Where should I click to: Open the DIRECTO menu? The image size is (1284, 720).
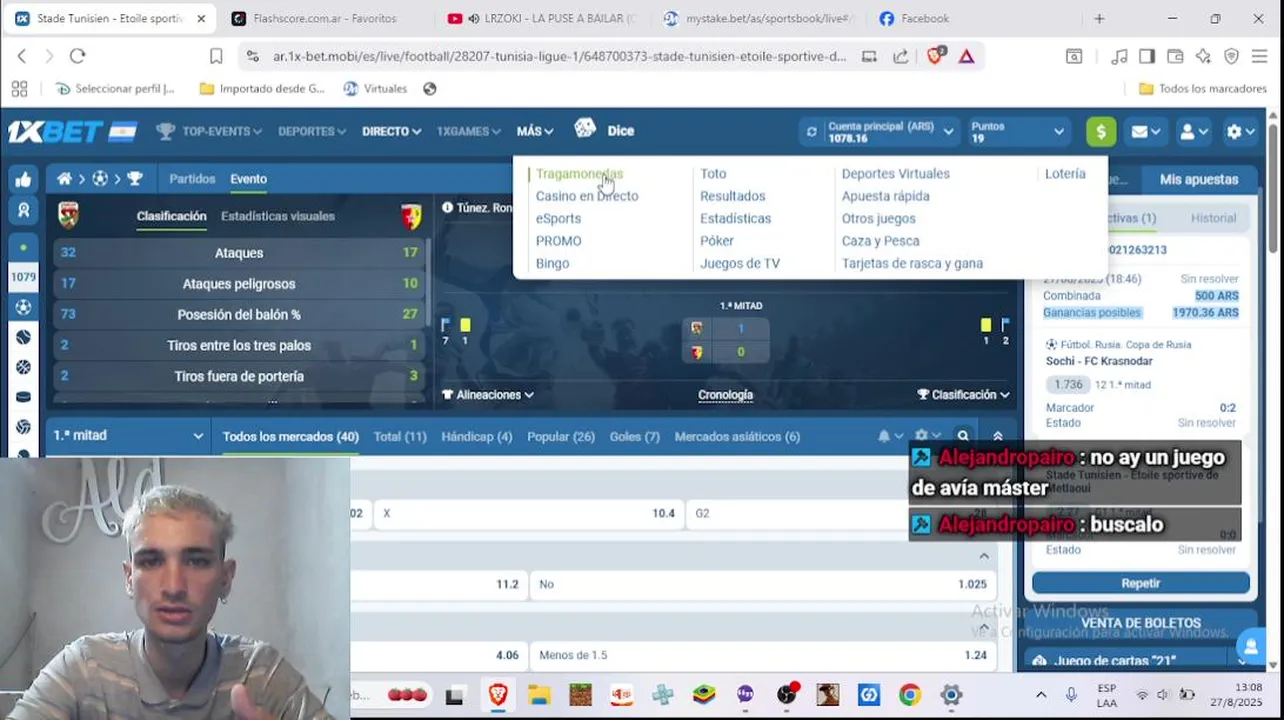tap(391, 131)
